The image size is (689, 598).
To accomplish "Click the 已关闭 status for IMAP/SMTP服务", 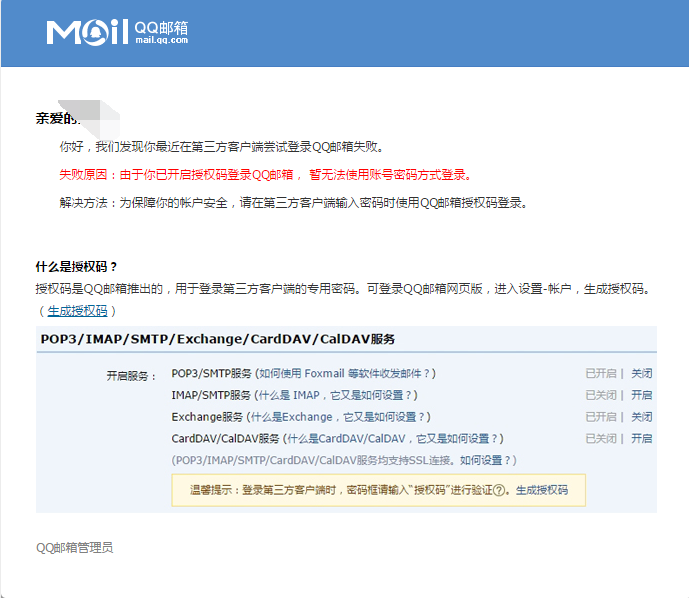I will (x=601, y=395).
